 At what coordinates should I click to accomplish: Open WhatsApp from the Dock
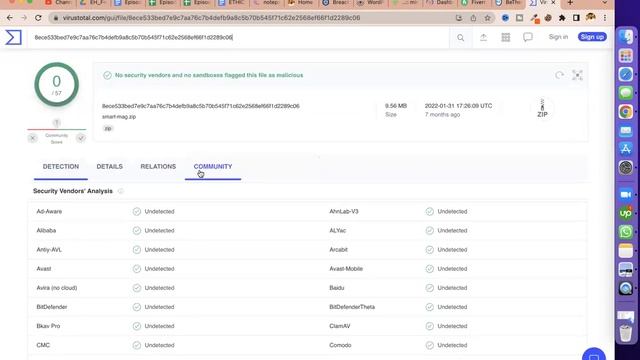(626, 232)
